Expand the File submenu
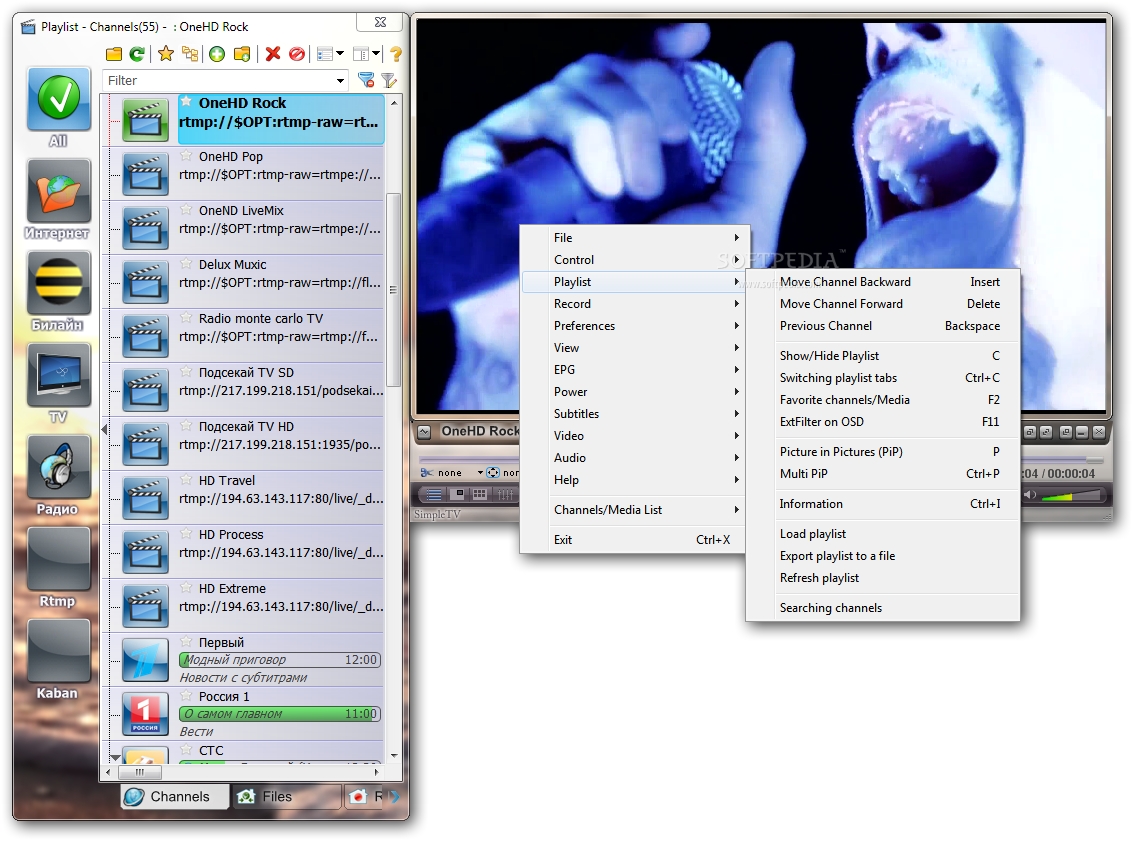1133x841 pixels. point(636,238)
